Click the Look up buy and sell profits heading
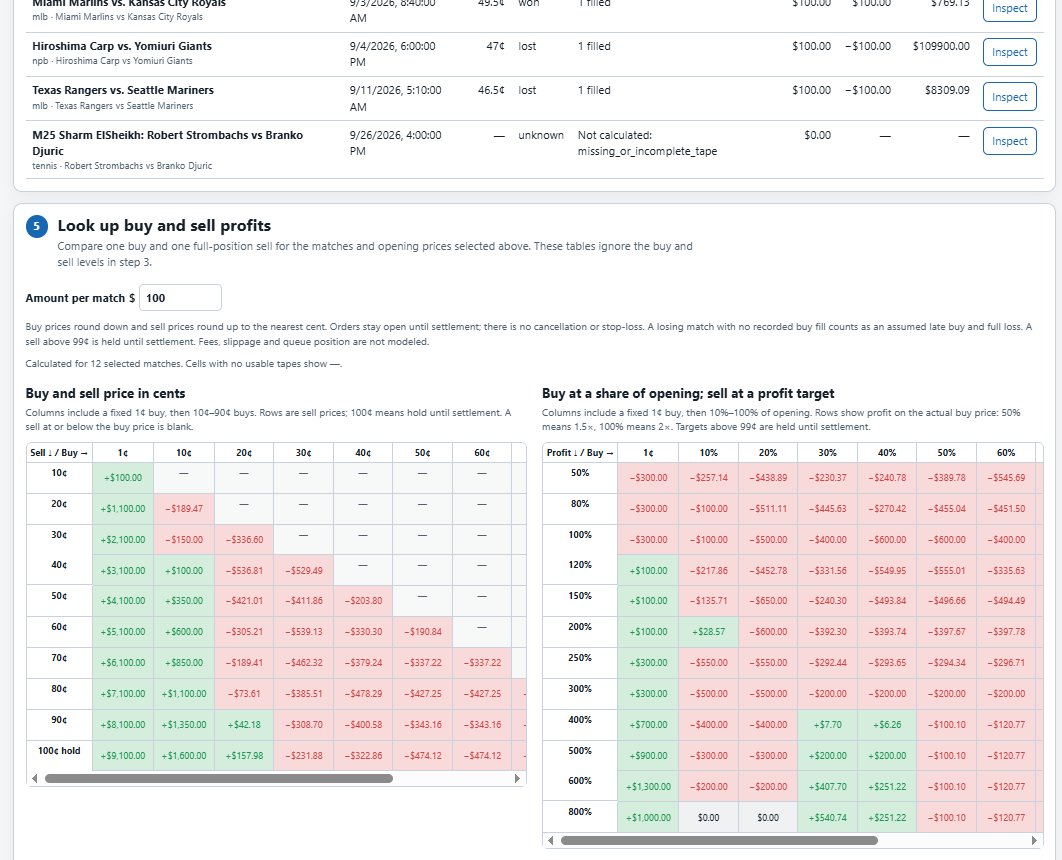This screenshot has height=860, width=1062. point(164,225)
